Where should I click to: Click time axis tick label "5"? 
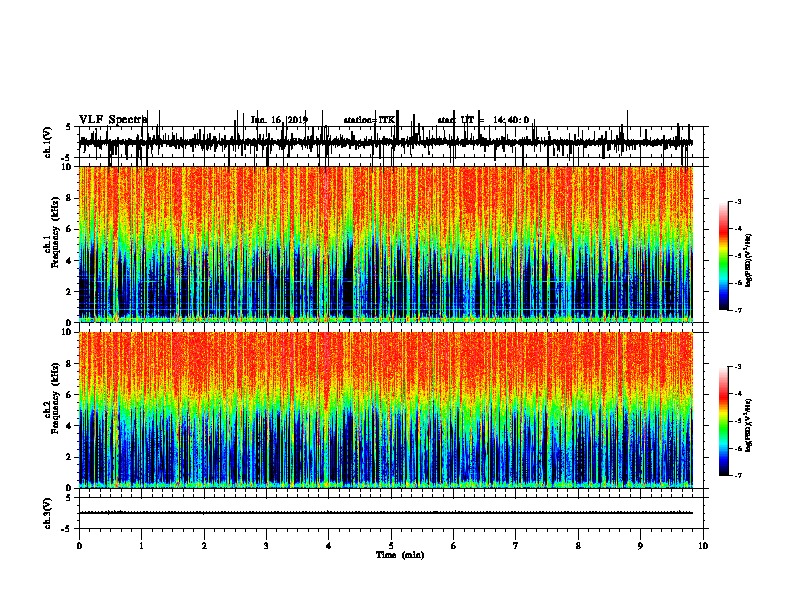coord(391,546)
